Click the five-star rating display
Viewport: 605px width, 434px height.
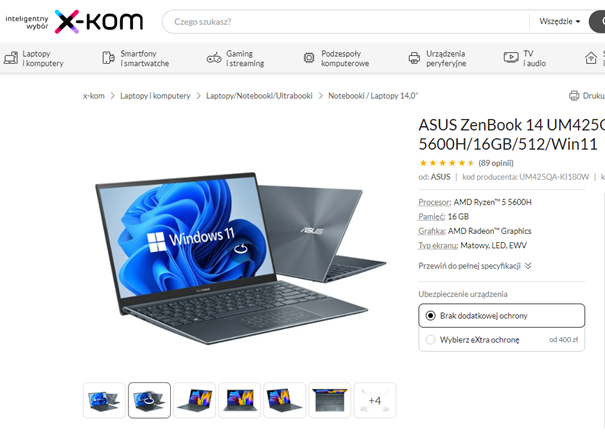(447, 163)
